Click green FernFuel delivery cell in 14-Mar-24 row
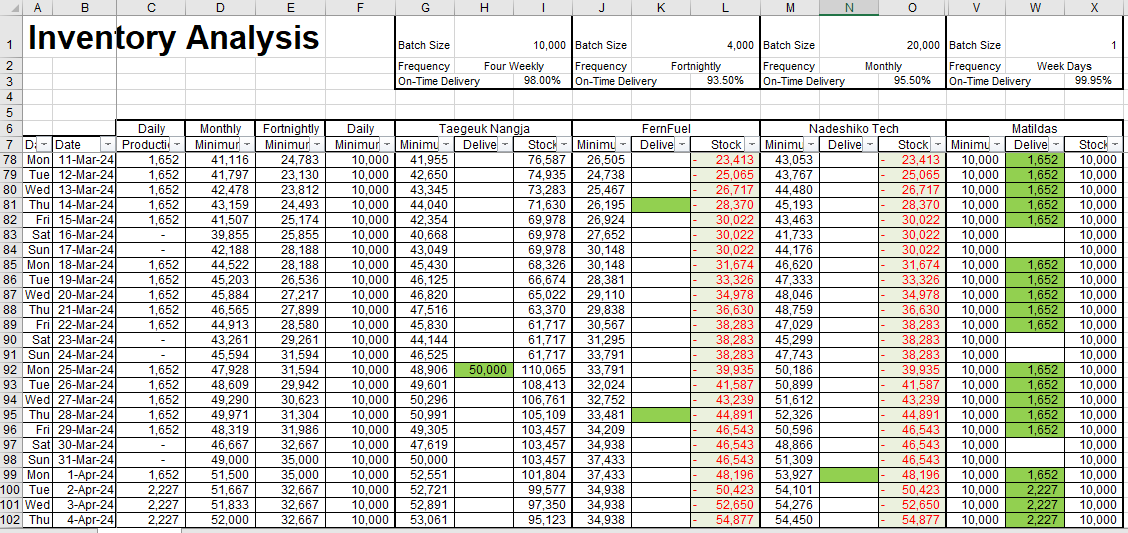 point(660,204)
